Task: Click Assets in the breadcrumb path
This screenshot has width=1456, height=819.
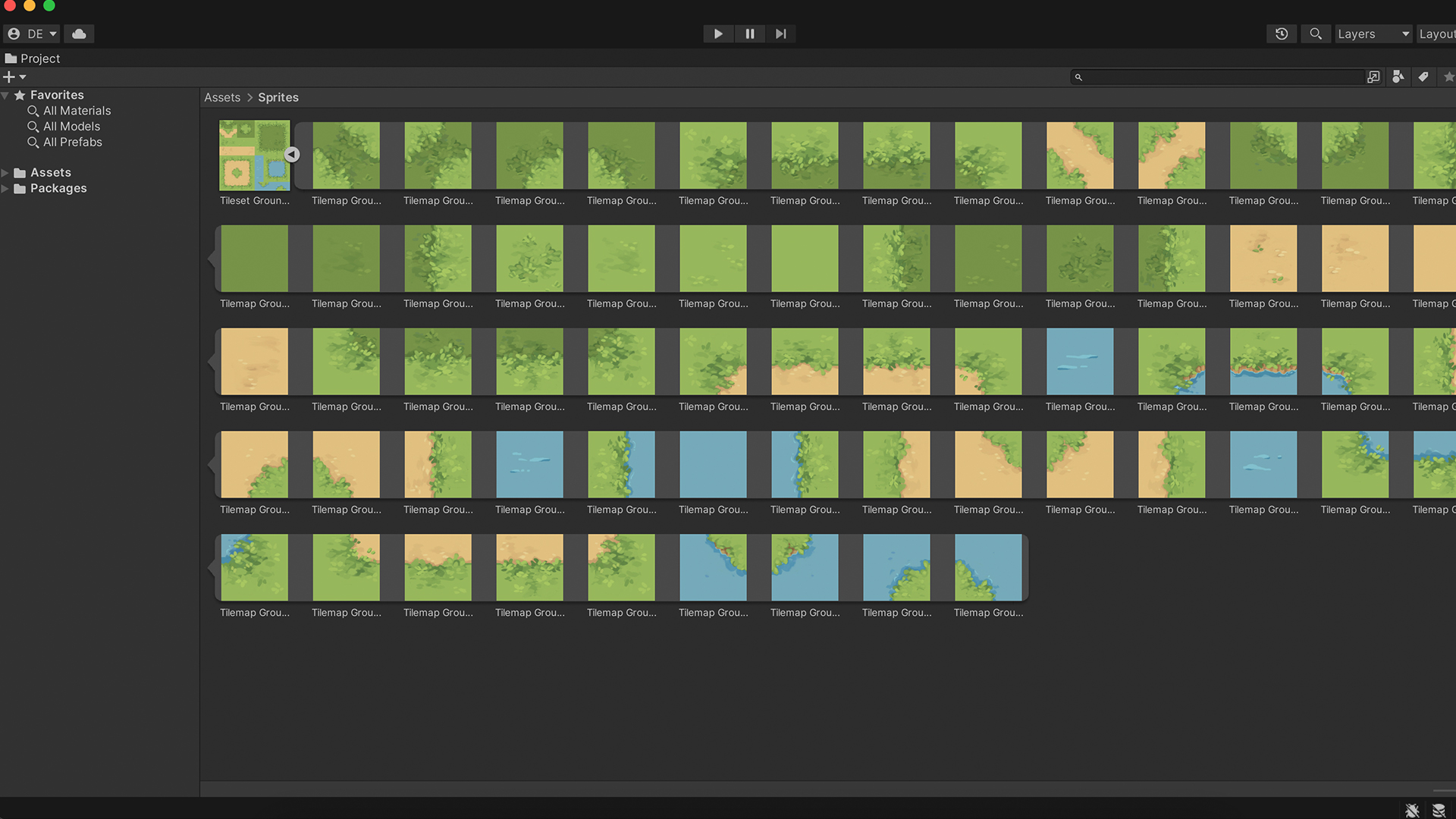Action: (222, 97)
